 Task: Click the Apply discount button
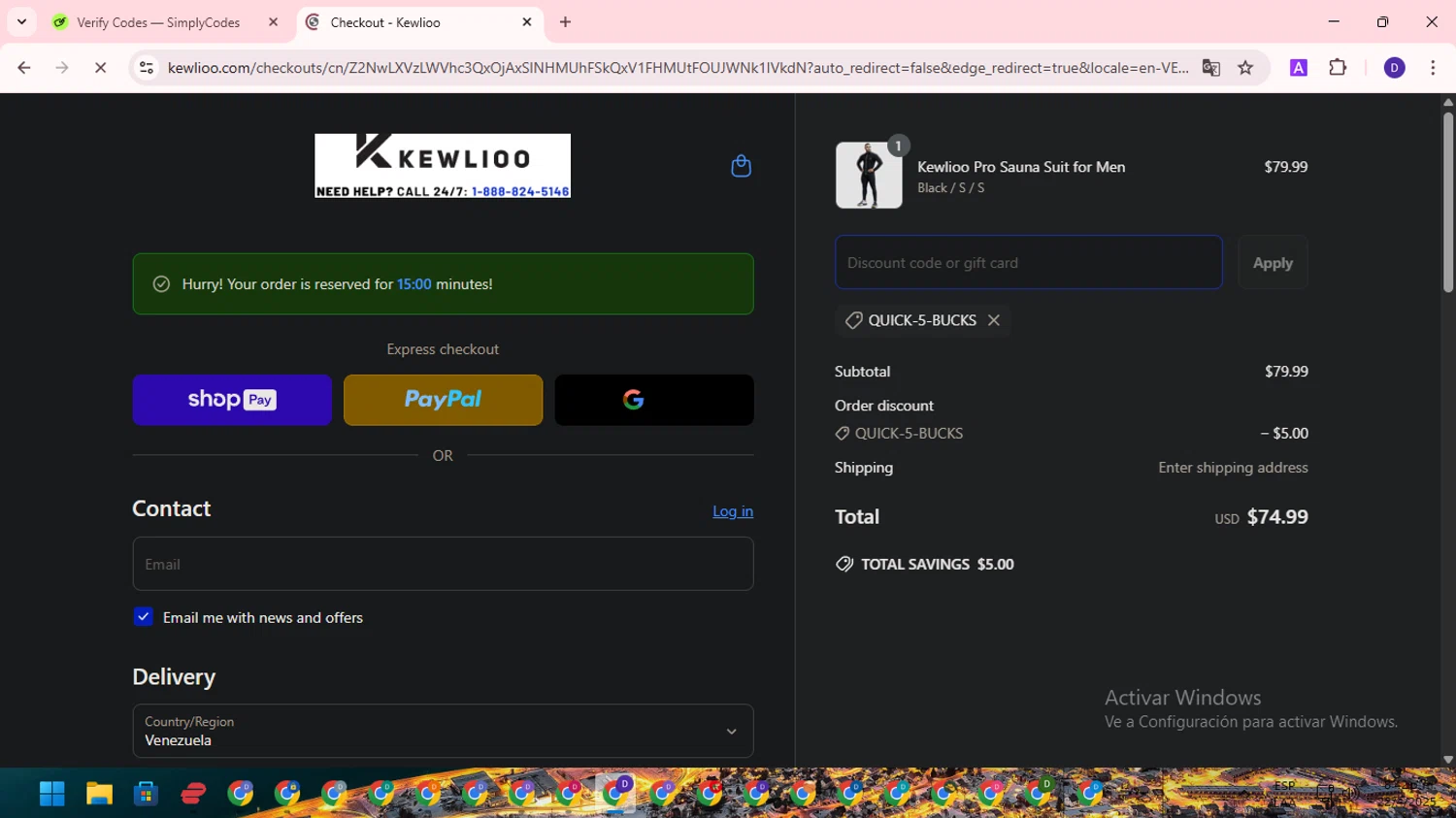pyautogui.click(x=1273, y=263)
